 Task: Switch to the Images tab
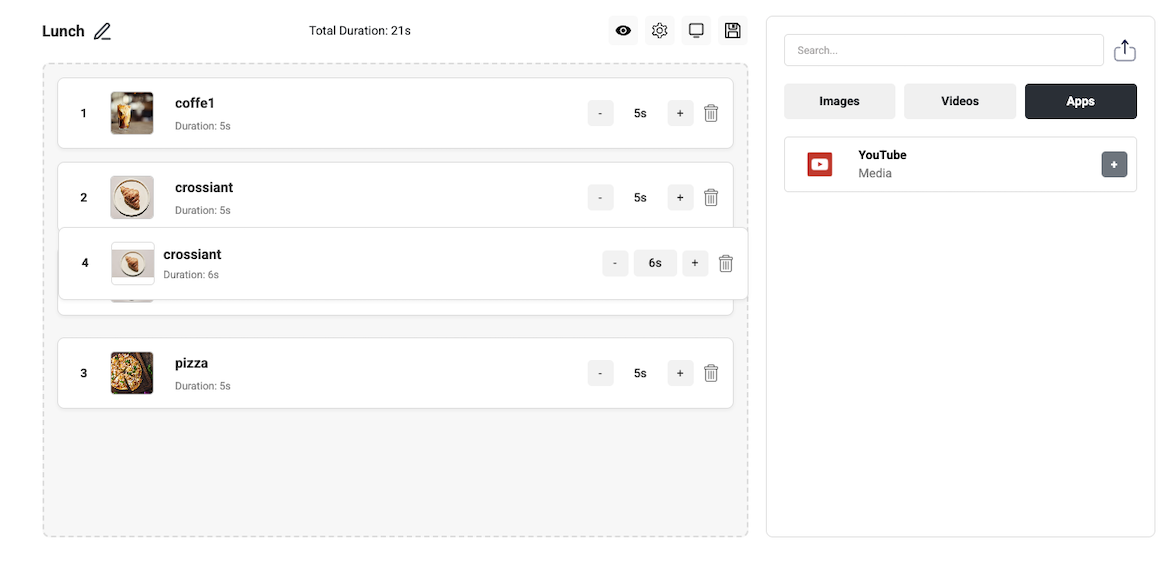click(x=839, y=101)
